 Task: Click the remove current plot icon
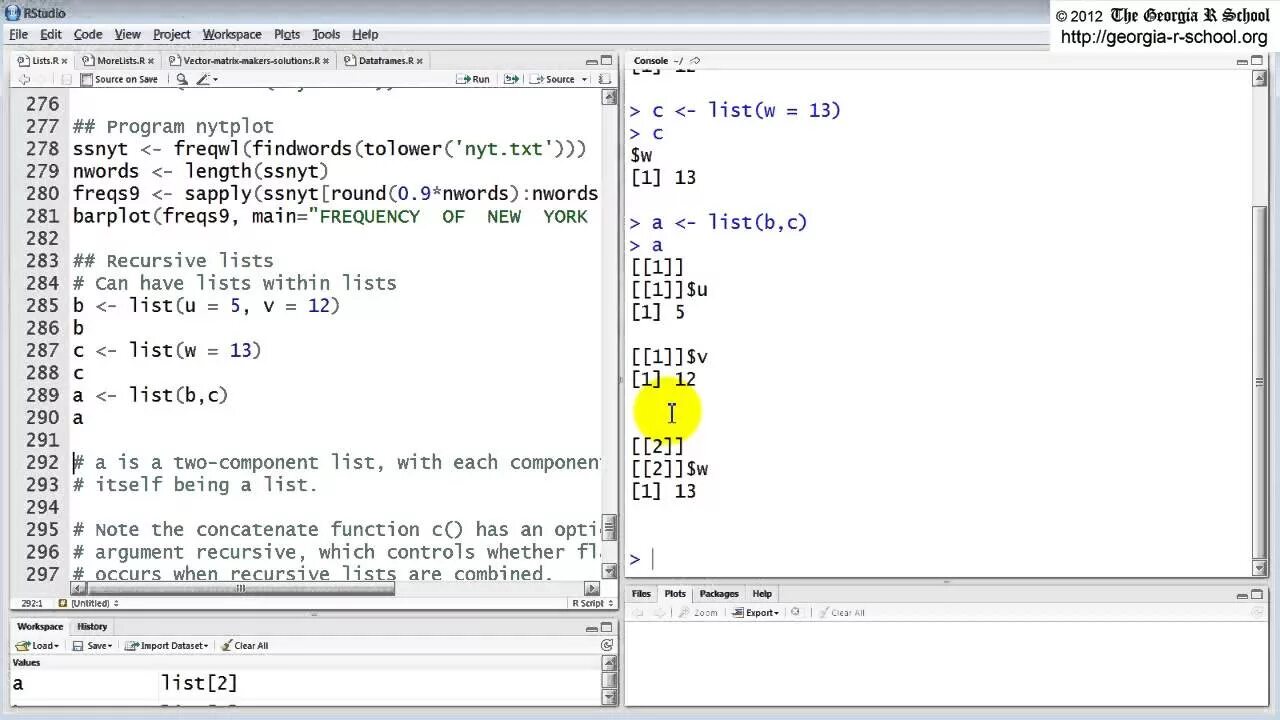(796, 612)
